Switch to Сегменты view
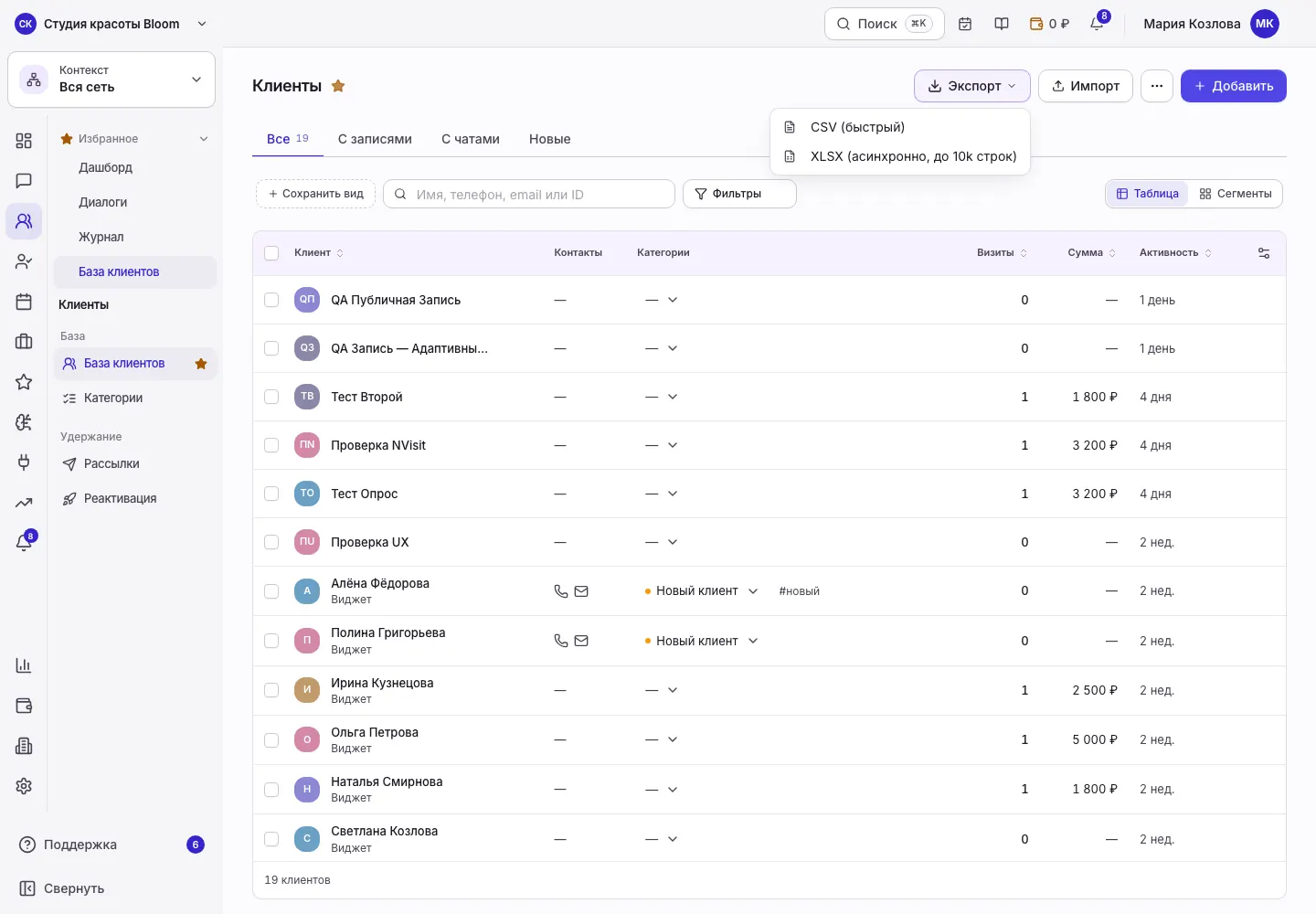Screen dimensions: 1316x914 point(1236,194)
